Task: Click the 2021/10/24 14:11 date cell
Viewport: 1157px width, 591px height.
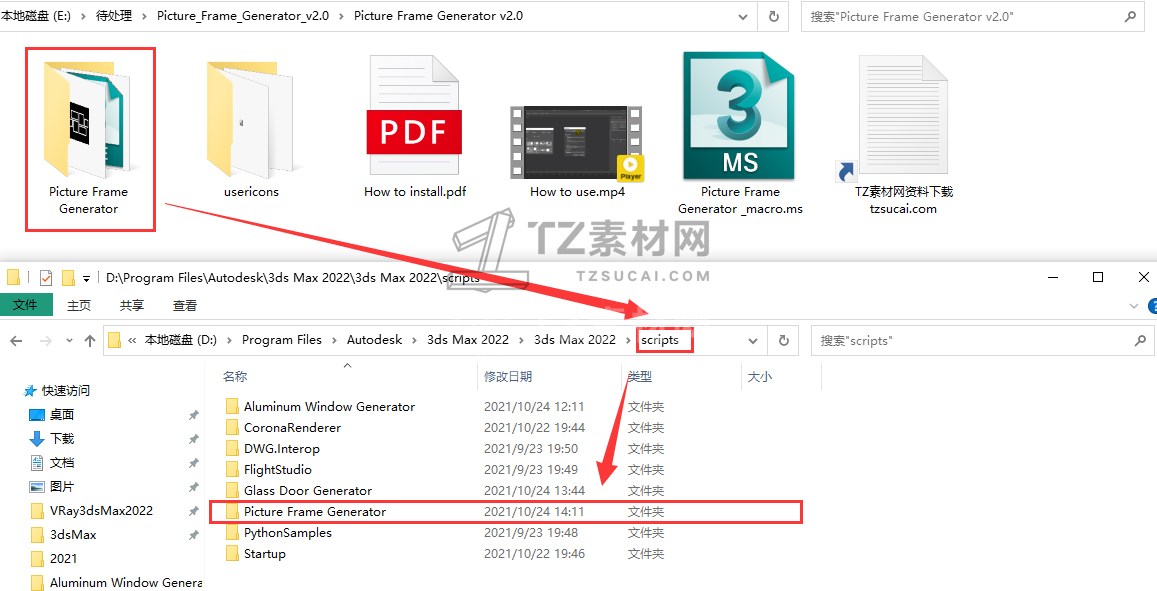Action: pos(534,511)
